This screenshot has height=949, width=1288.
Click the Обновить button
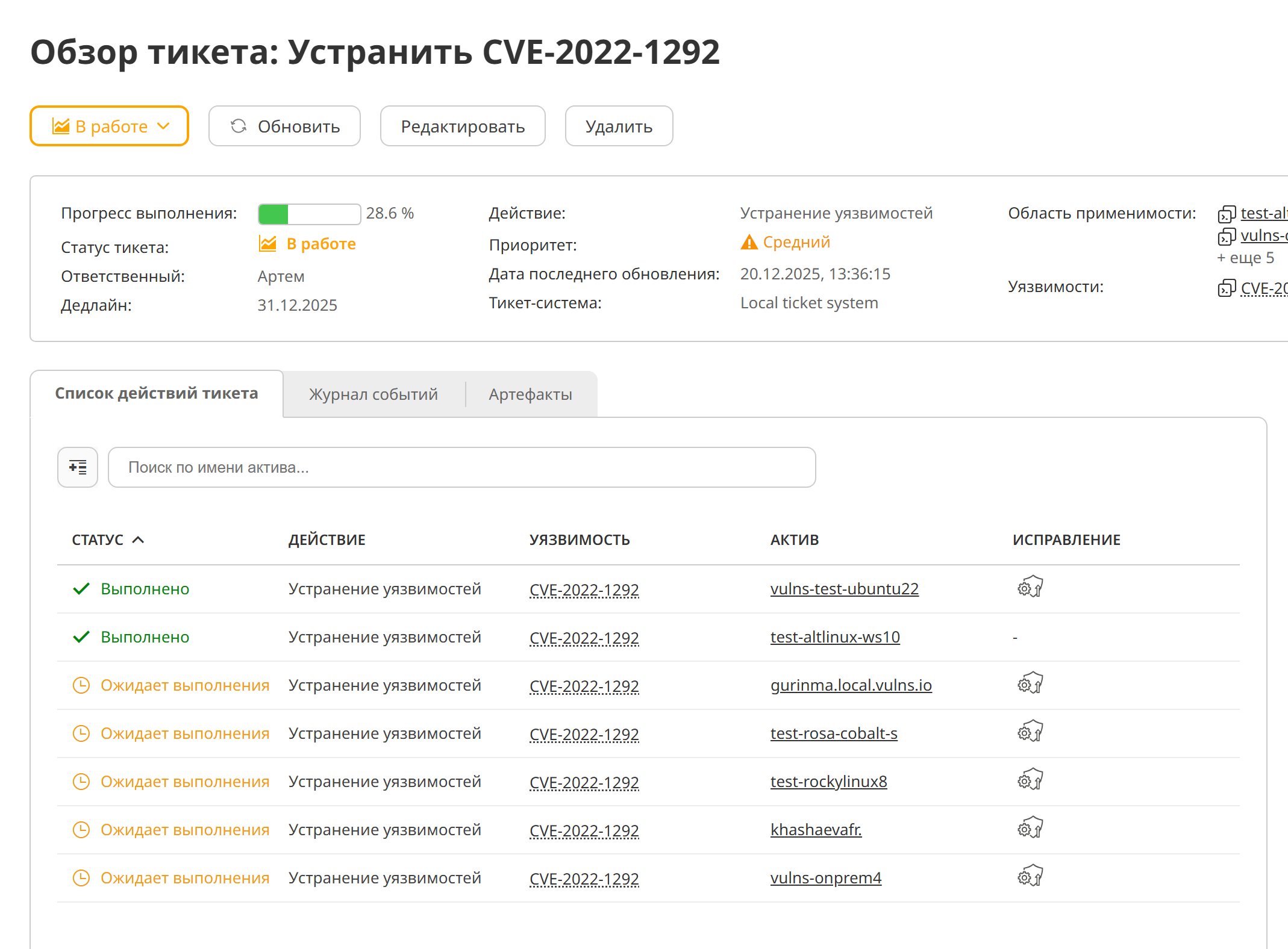[284, 126]
